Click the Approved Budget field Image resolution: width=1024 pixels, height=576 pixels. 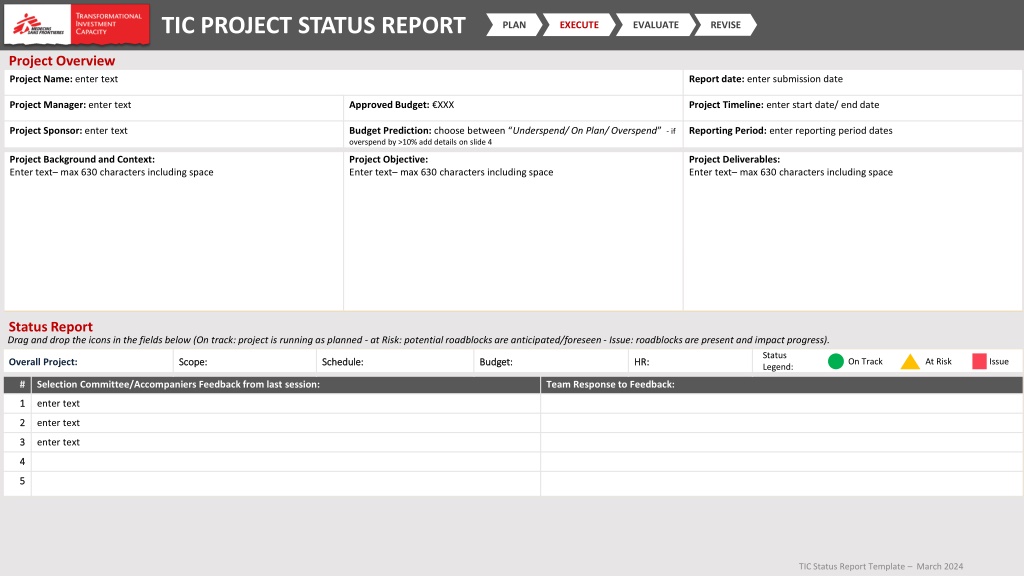point(513,108)
